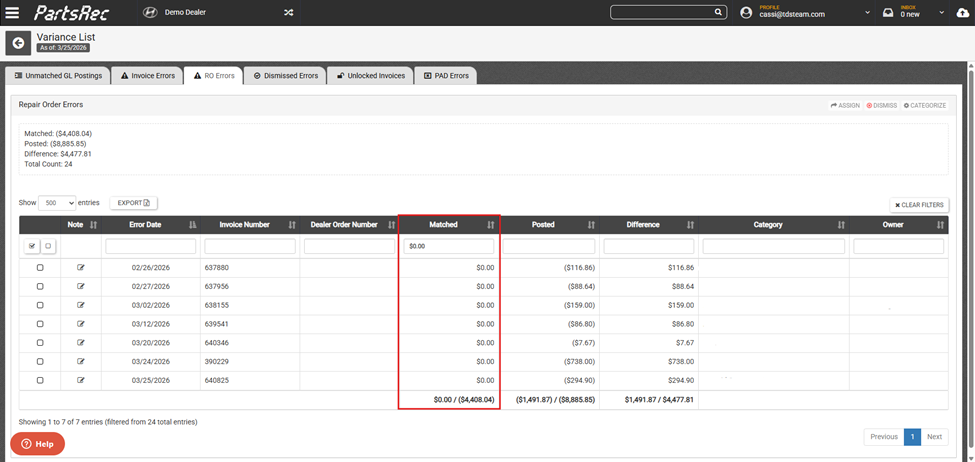Open the inbox tray icon

pyautogui.click(x=888, y=12)
